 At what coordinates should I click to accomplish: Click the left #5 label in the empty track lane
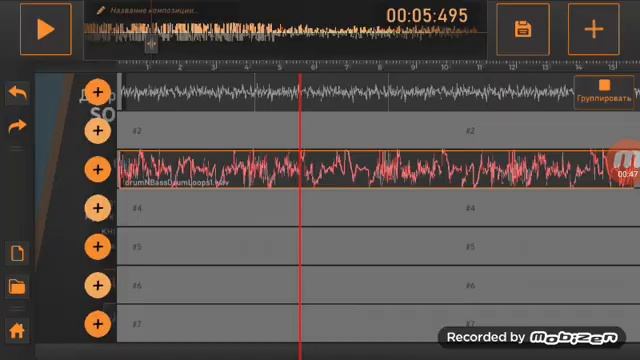[x=137, y=247]
